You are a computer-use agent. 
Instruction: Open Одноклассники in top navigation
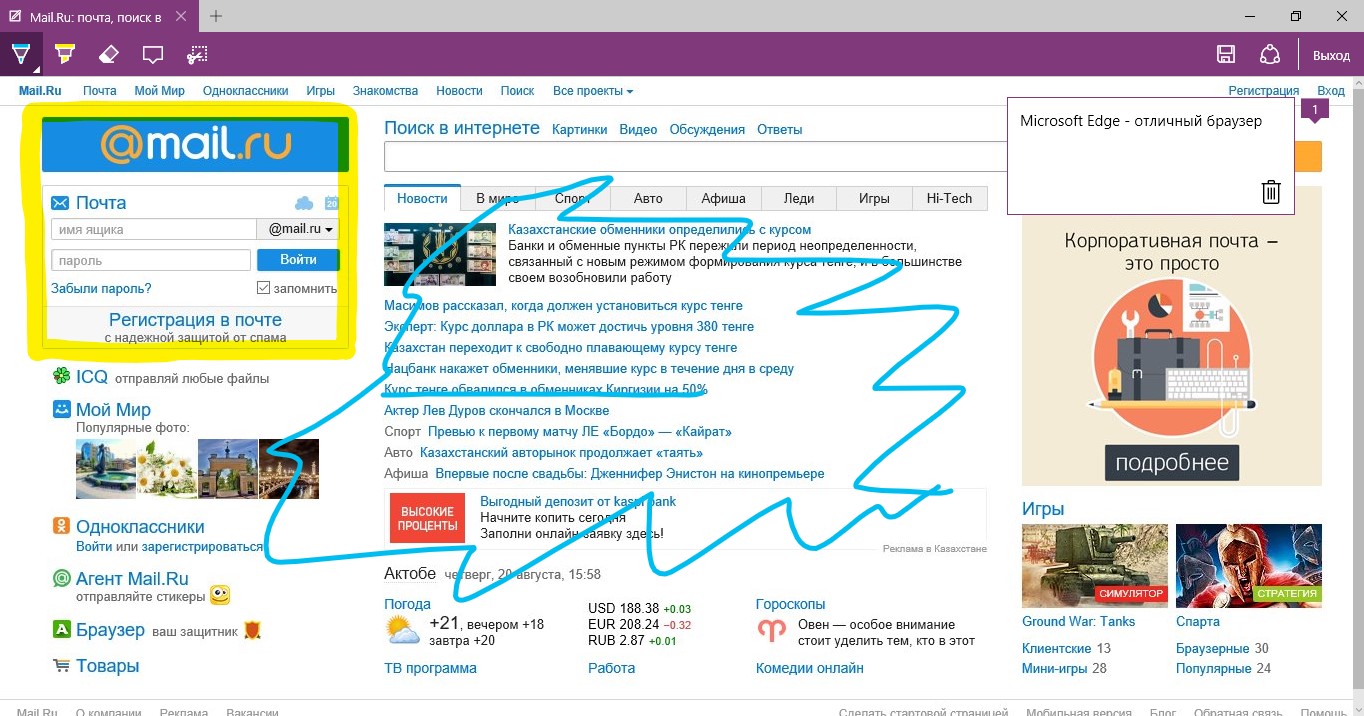(x=245, y=91)
